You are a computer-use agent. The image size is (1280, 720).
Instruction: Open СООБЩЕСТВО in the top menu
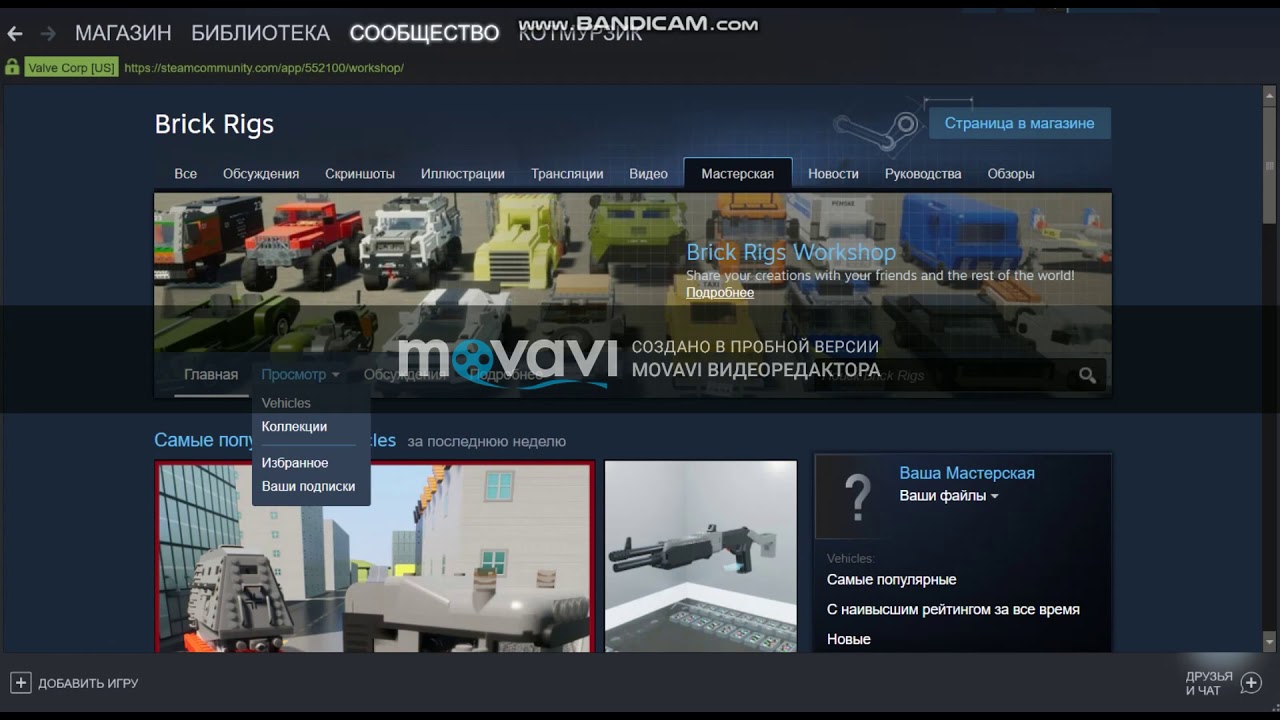[424, 33]
